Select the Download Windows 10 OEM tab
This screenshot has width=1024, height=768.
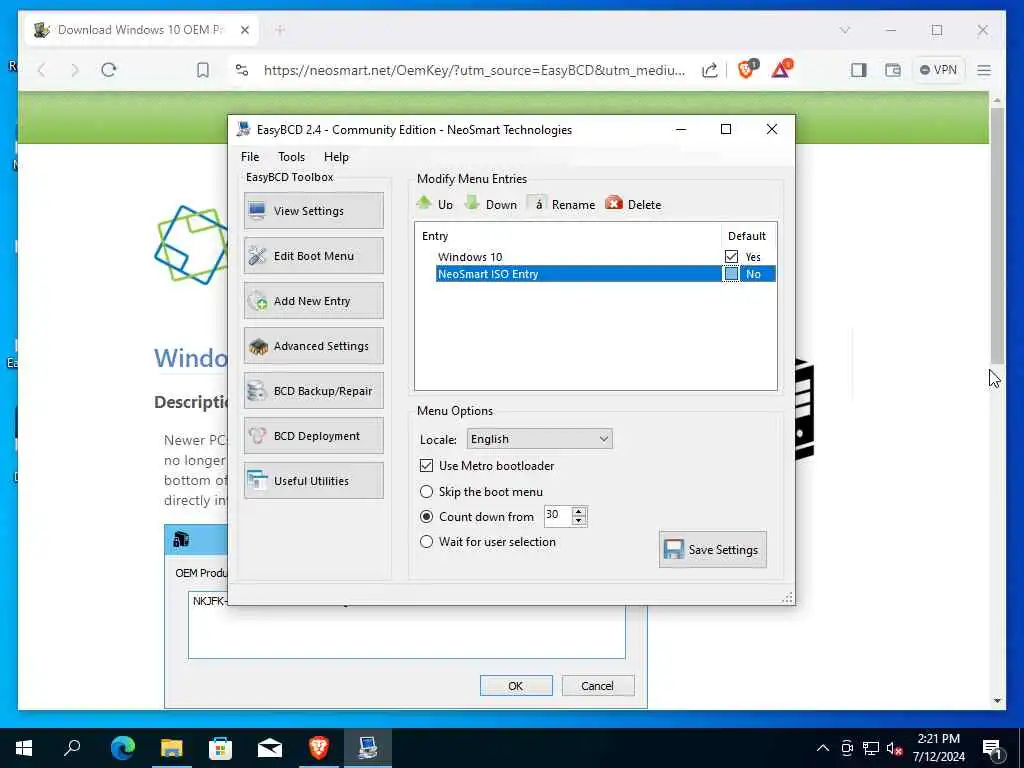[142, 30]
